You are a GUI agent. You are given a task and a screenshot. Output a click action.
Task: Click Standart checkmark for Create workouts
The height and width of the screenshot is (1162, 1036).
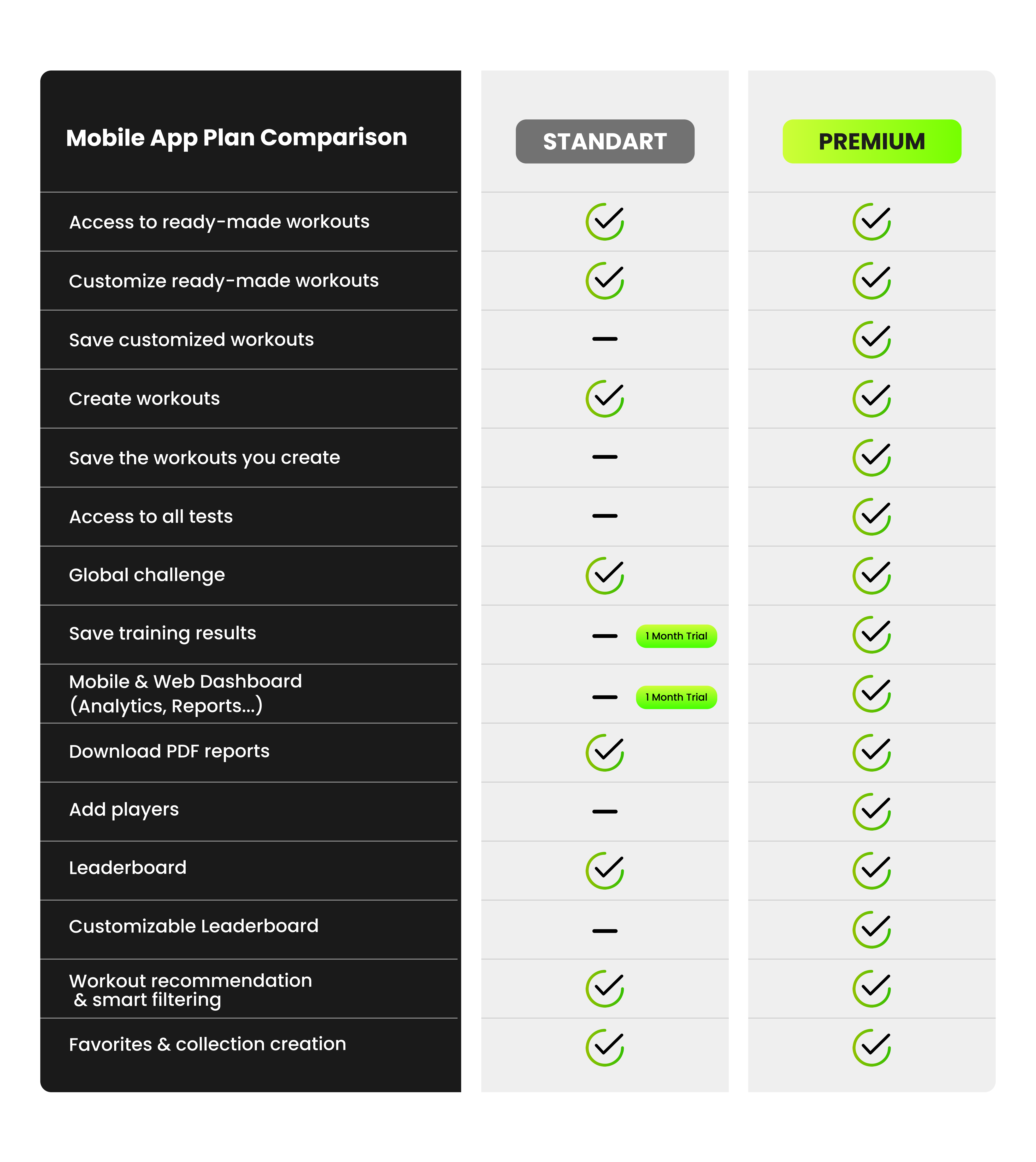coord(605,399)
